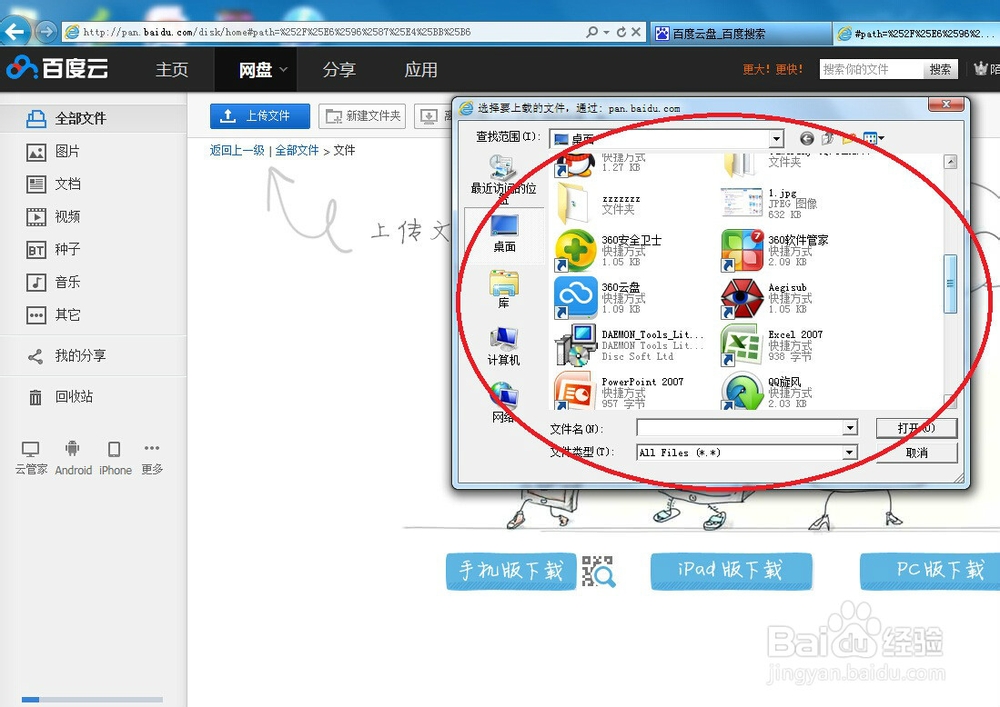The width and height of the screenshot is (1000, 707).
Task: Click the 更大!更快! promo link
Action: pos(772,69)
